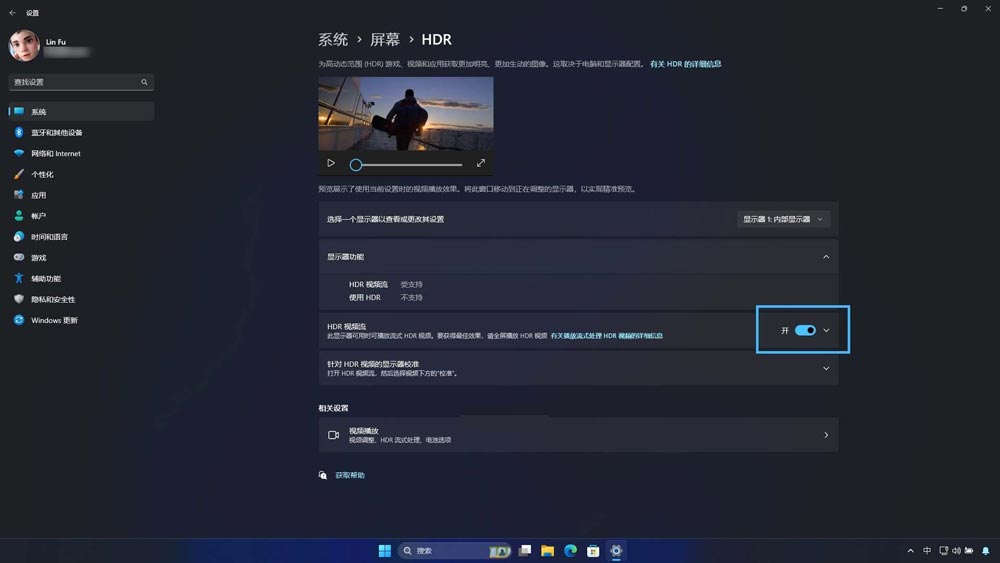Open Windows Start menu on the taskbar
The image size is (1000, 563).
[x=385, y=551]
